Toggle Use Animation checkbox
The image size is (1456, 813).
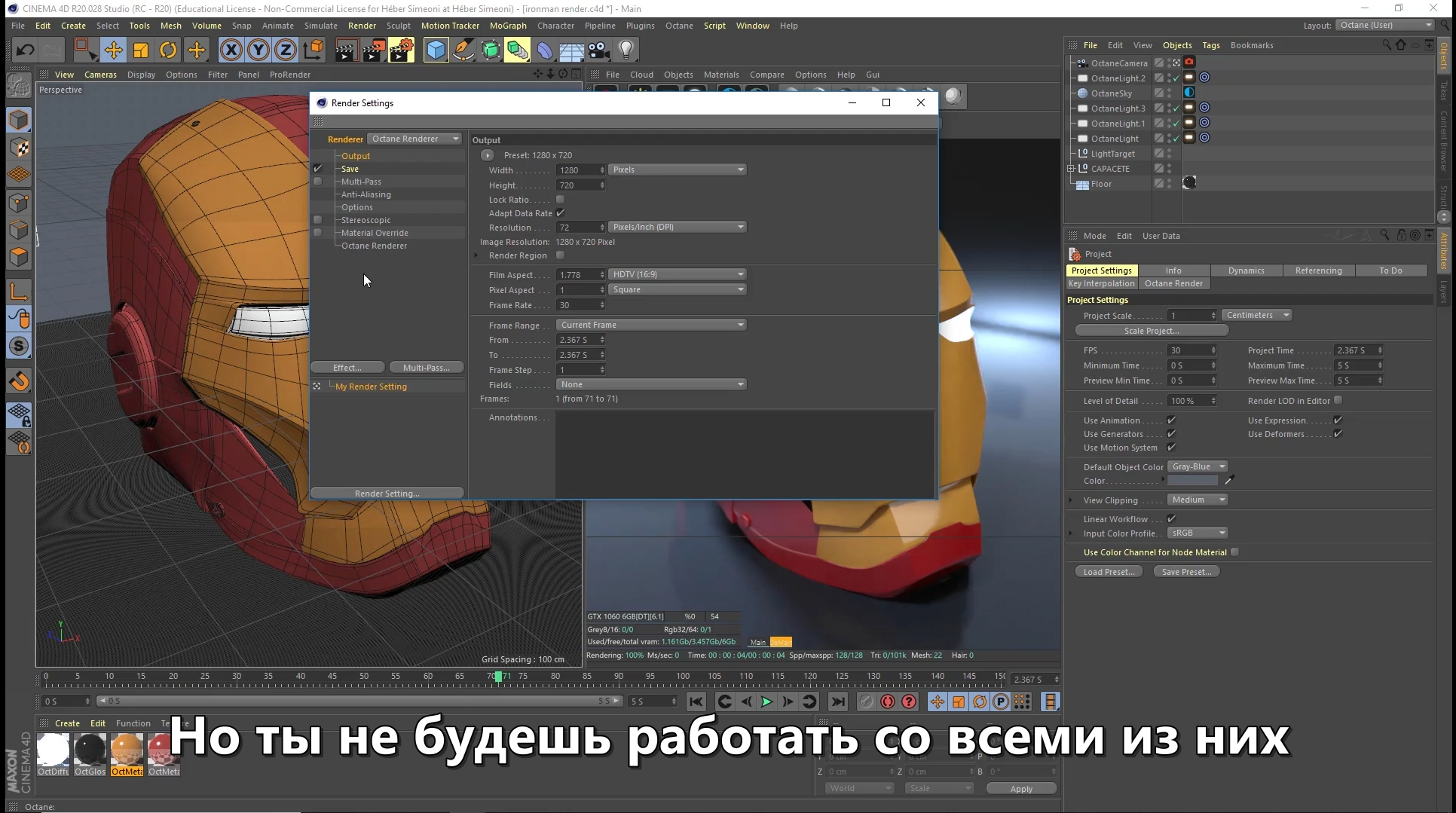[1171, 420]
